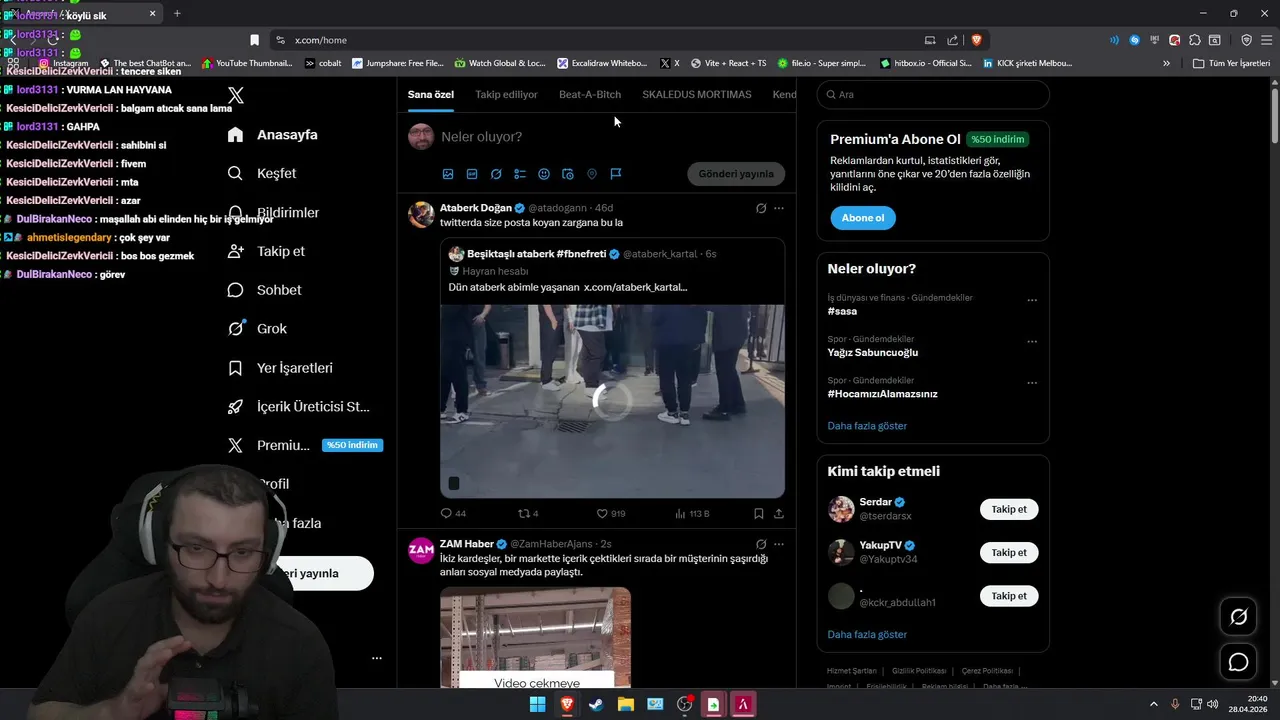The height and width of the screenshot is (720, 1280).
Task: Open quoted x.com/ataberk_kartal link
Action: point(635,287)
